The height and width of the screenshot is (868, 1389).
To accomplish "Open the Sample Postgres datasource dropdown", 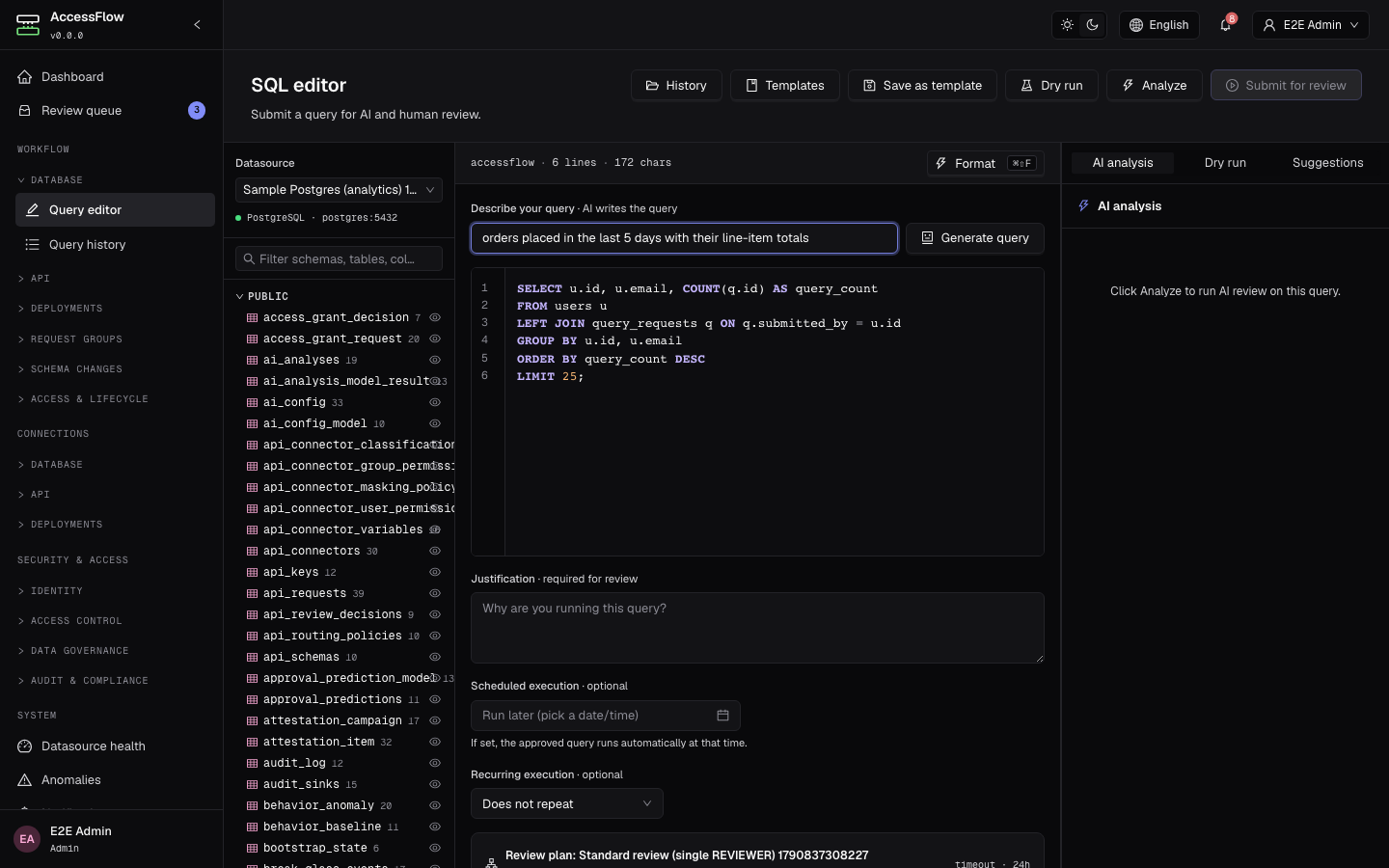I will [339, 190].
